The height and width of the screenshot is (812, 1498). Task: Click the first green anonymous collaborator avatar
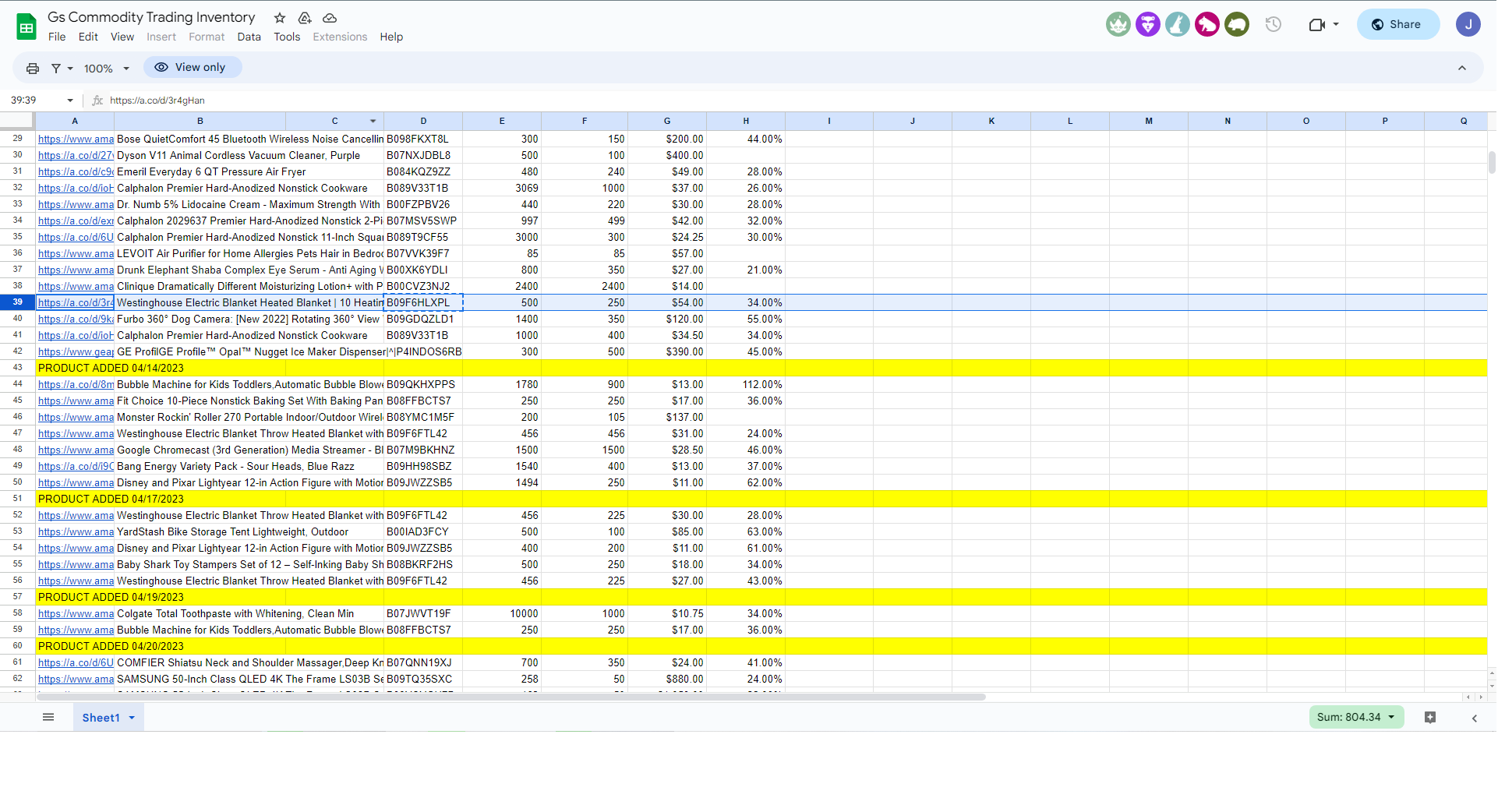(1118, 24)
